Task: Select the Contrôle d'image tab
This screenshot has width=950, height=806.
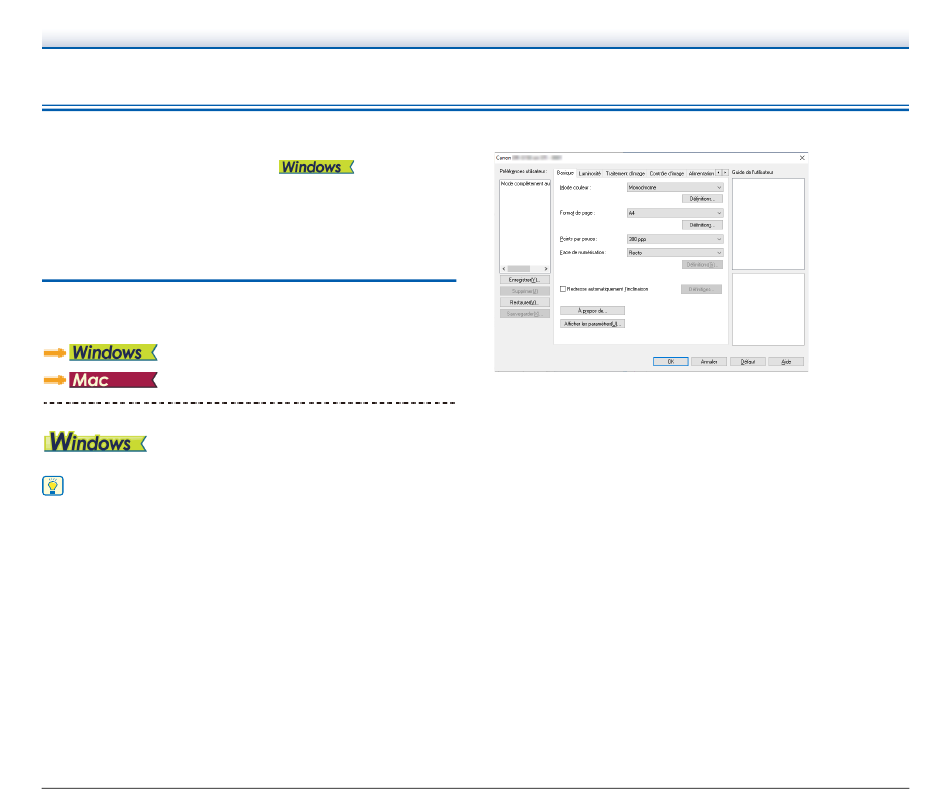Action: pyautogui.click(x=667, y=174)
